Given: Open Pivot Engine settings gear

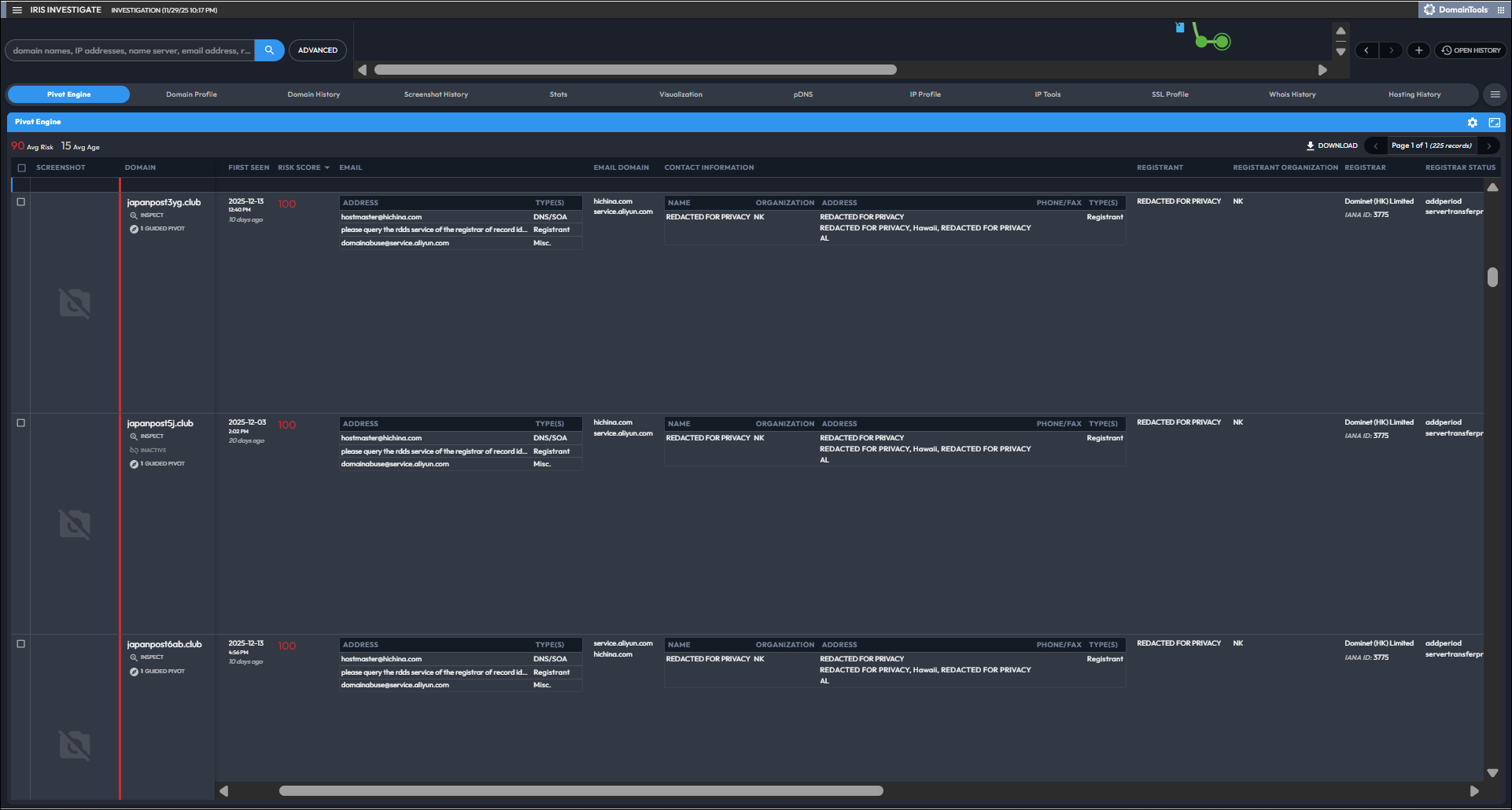Looking at the screenshot, I should [1472, 123].
